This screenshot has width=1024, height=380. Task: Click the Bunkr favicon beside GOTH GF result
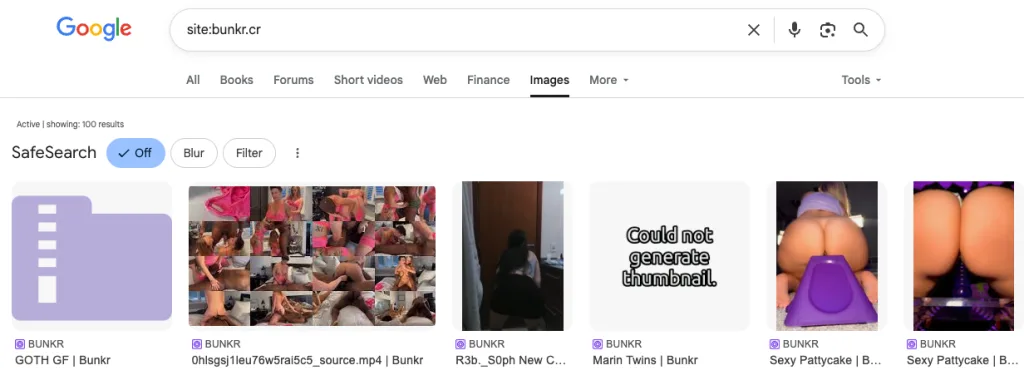pyautogui.click(x=20, y=344)
